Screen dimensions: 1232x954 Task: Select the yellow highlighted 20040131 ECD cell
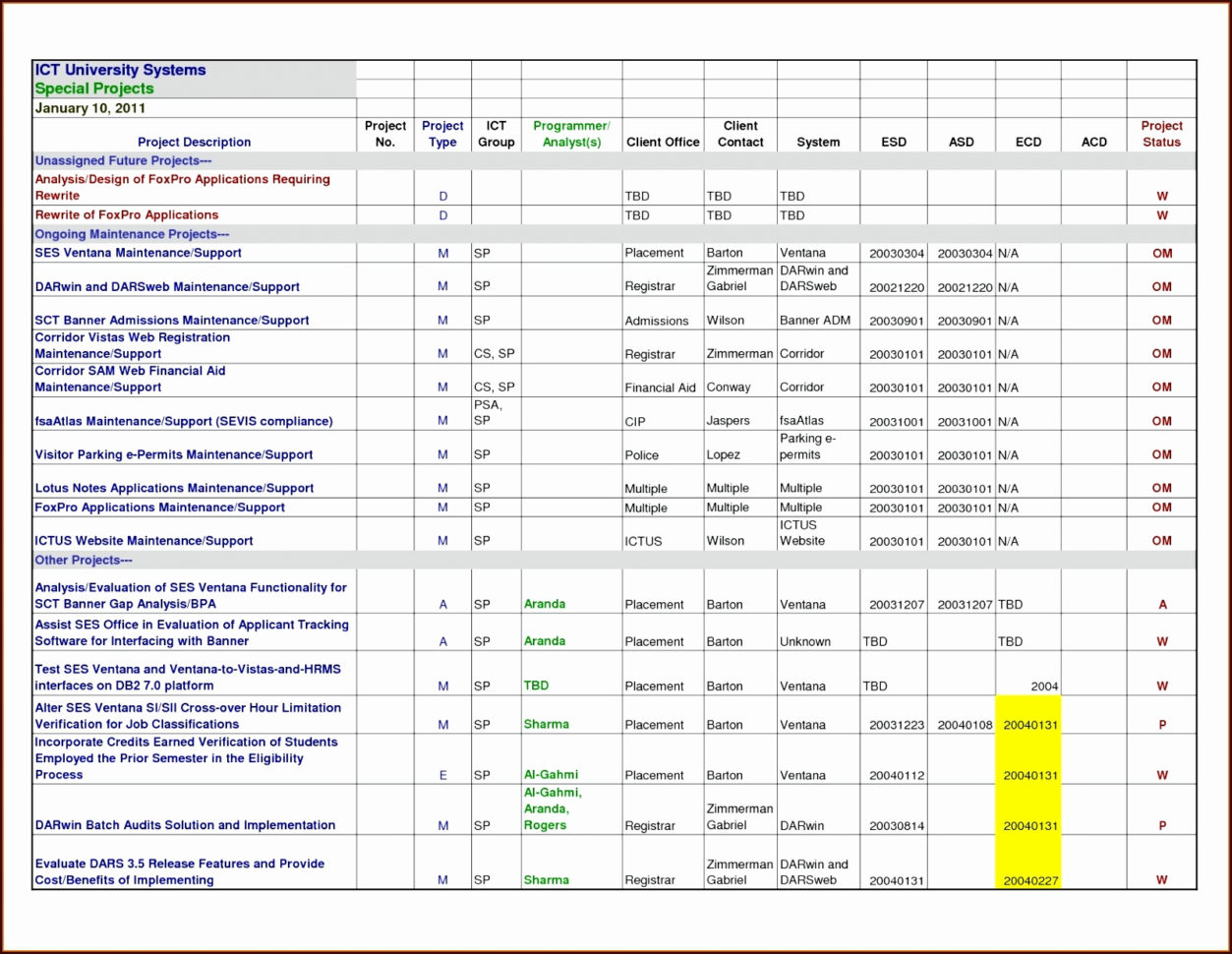[x=1027, y=725]
